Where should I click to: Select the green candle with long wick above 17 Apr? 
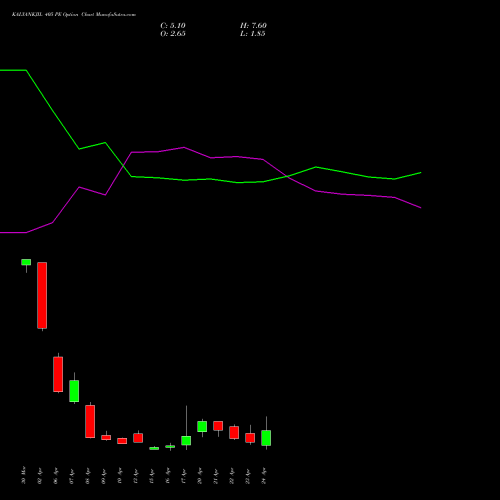tap(186, 440)
